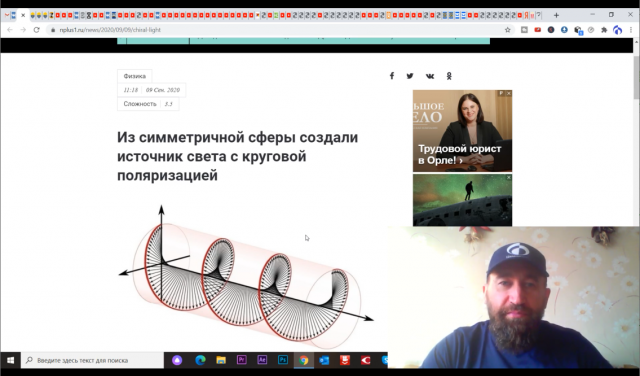Open File Explorer from taskbar
640x376 pixels.
click(221, 360)
